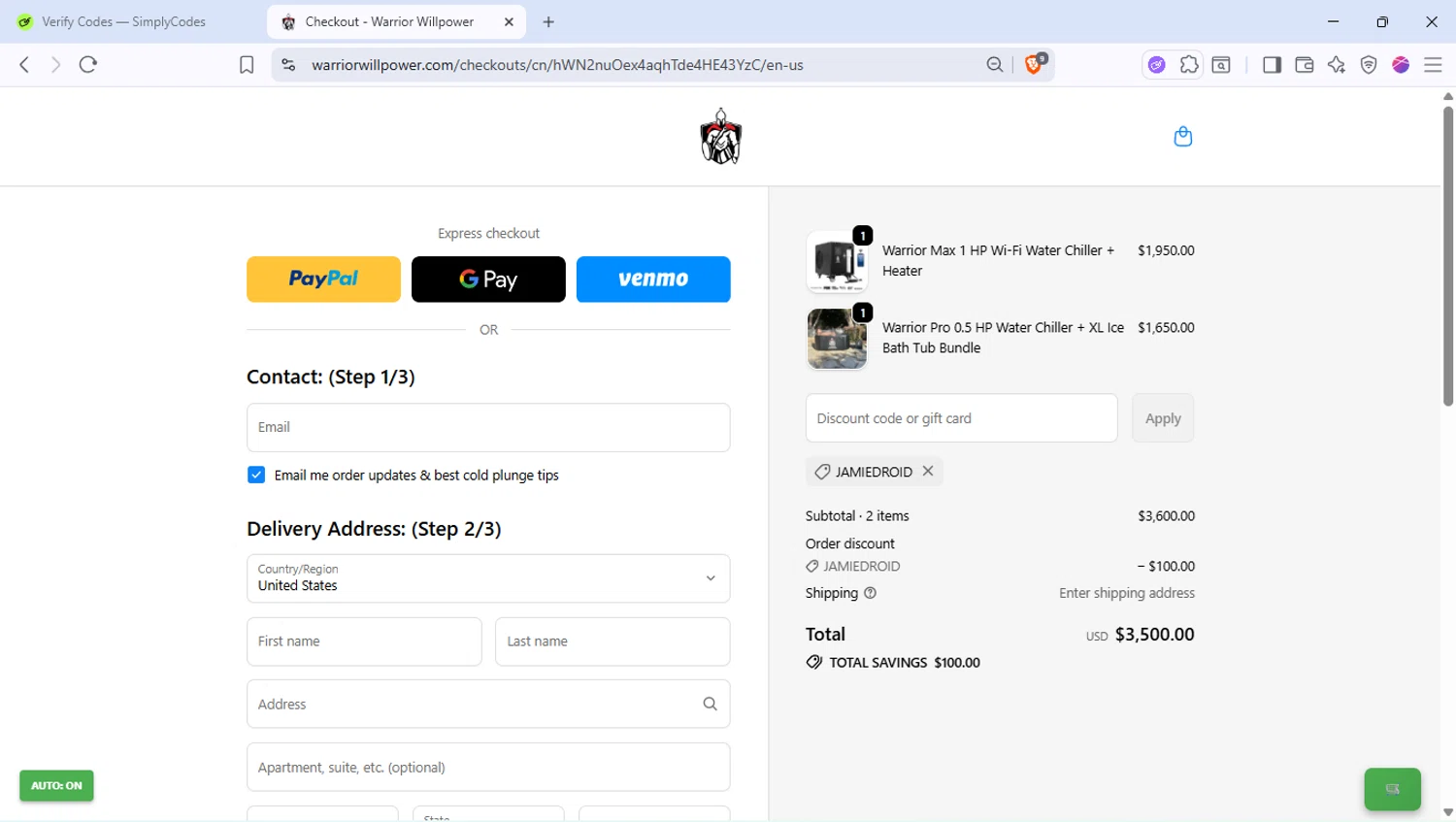This screenshot has width=1456, height=822.
Task: Click the page vertical scrollbar
Action: (x=1448, y=256)
